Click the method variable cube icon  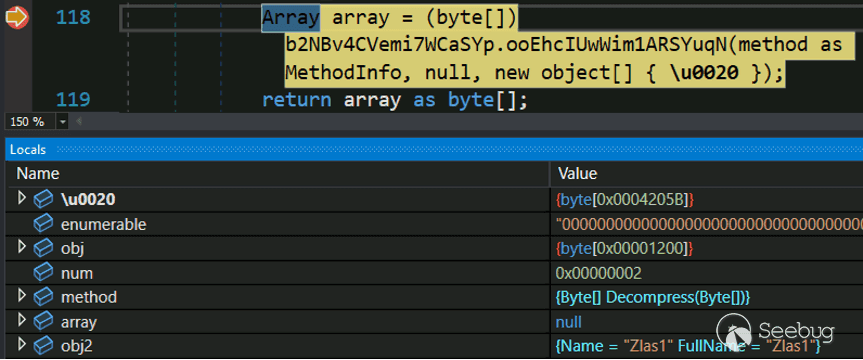(43, 297)
